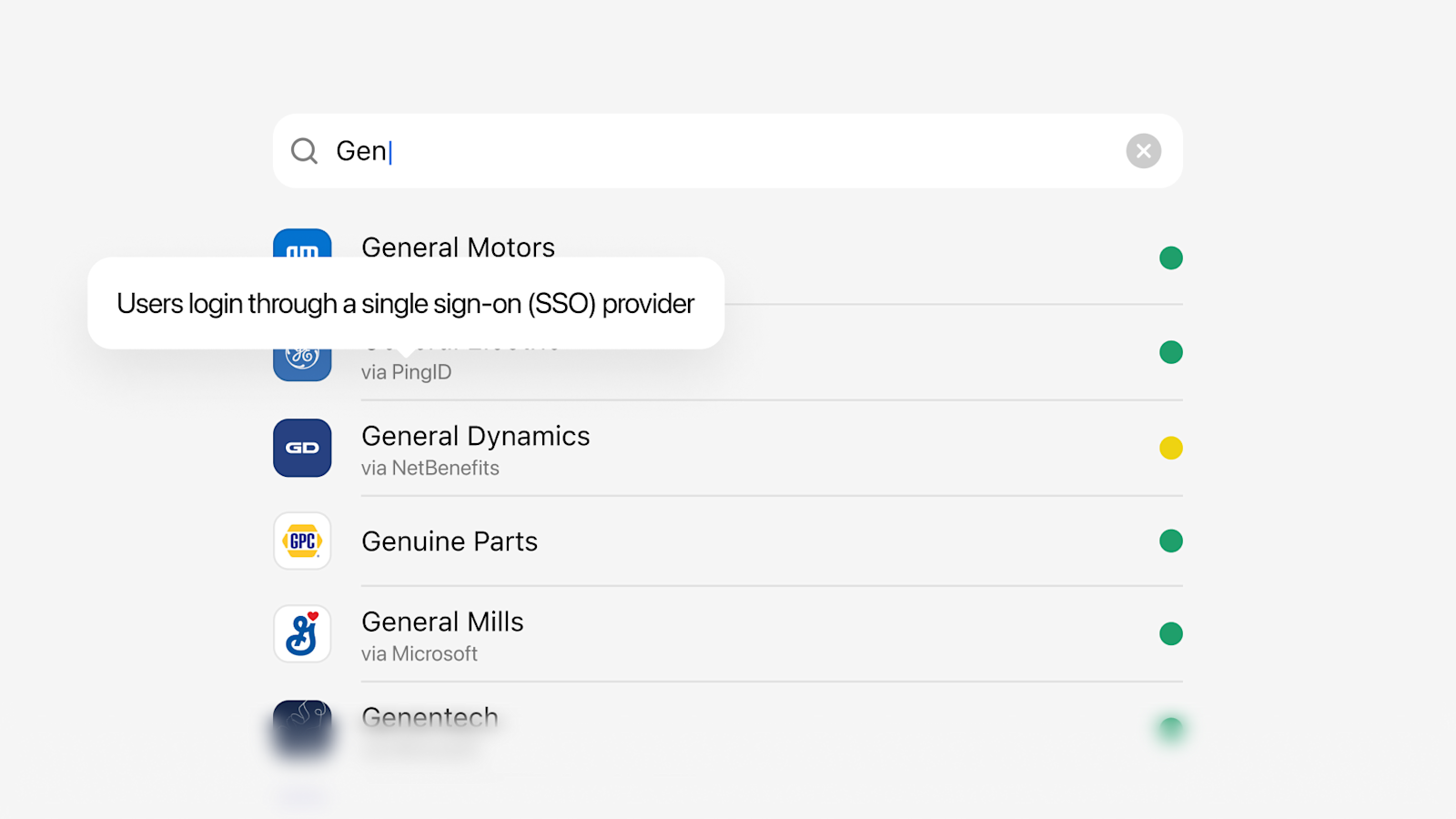Click the yellow status dot for General Dynamics
The image size is (1456, 819).
point(1171,448)
